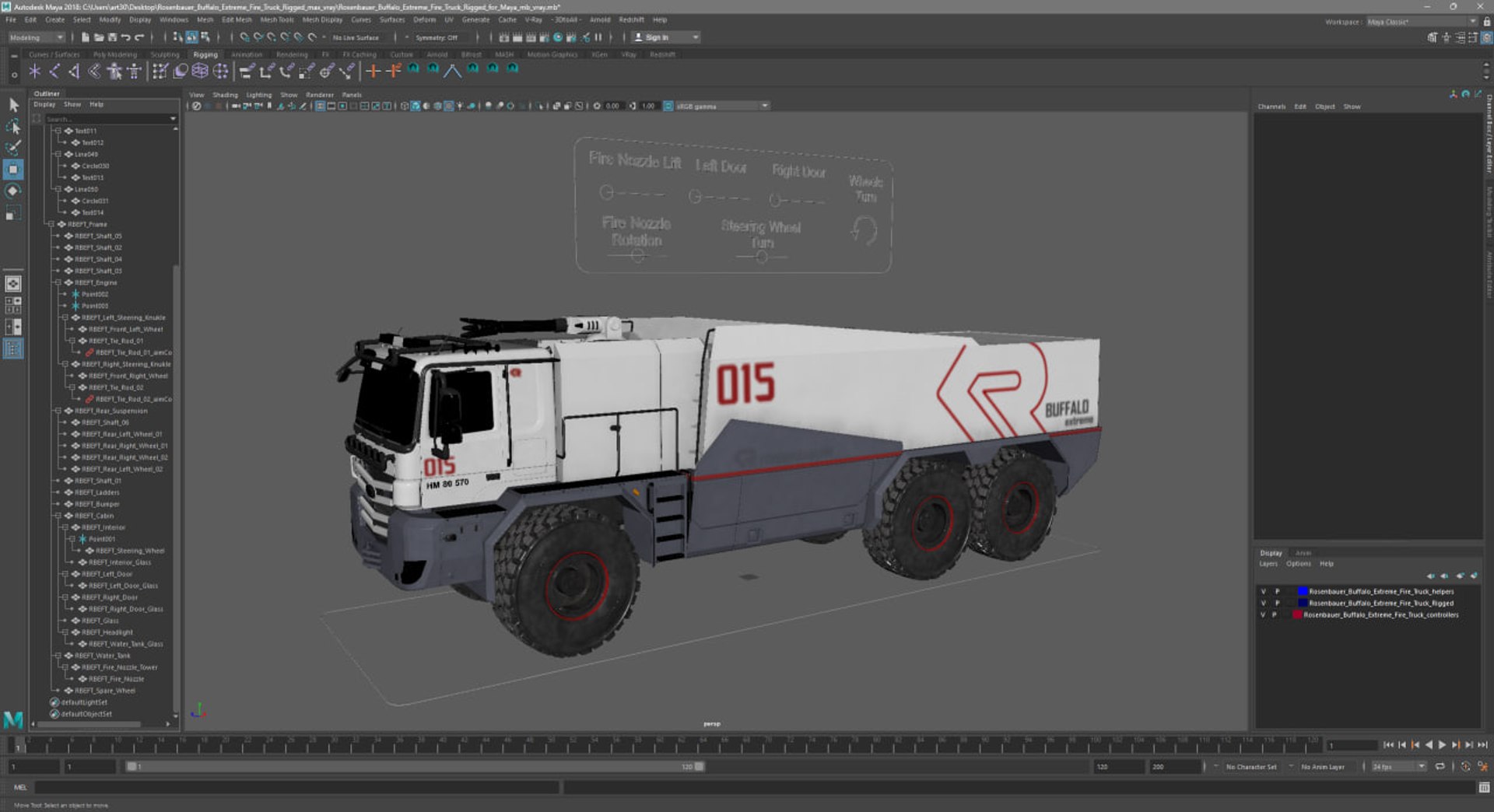Open the Sign In dropdown
This screenshot has width=1494, height=812.
(666, 37)
